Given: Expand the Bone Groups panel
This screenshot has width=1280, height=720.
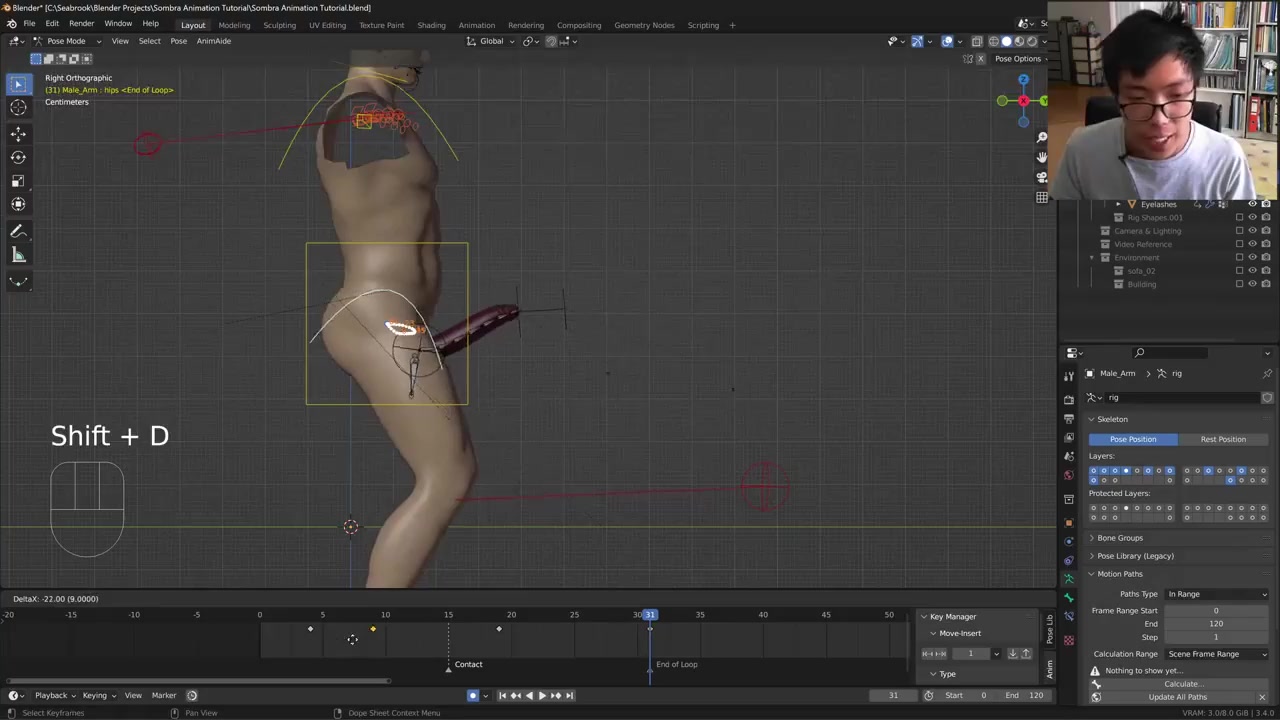Looking at the screenshot, I should tap(1120, 538).
